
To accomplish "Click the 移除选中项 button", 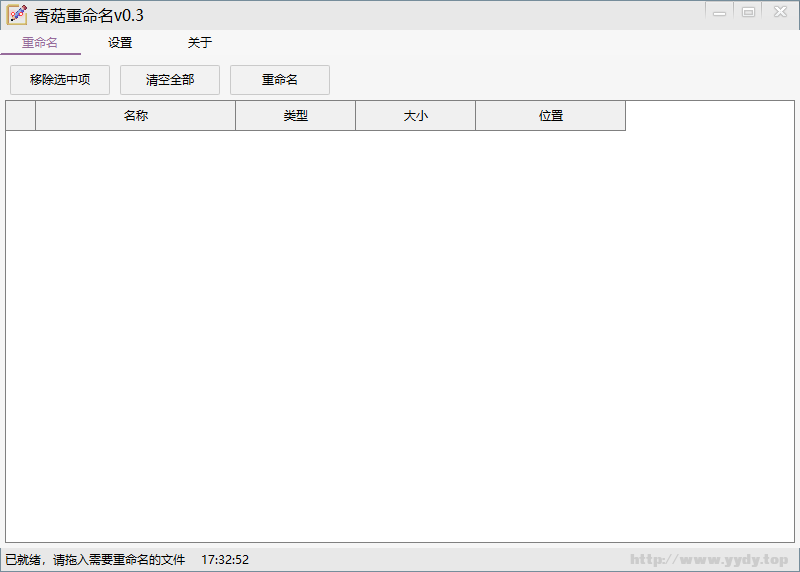I will coord(60,80).
